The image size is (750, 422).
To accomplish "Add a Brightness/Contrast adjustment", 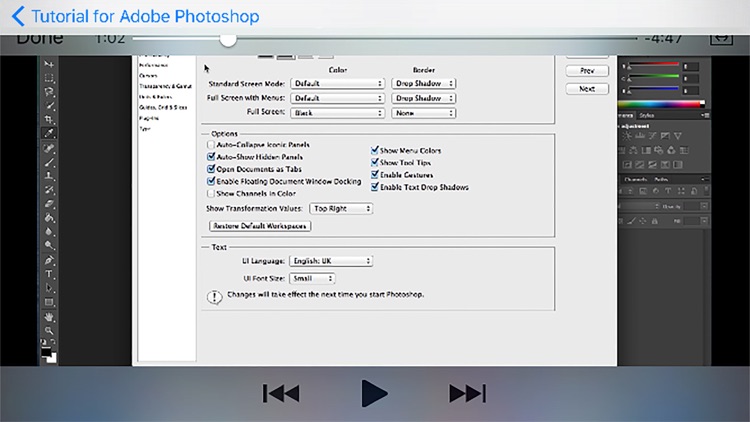I will [x=627, y=136].
